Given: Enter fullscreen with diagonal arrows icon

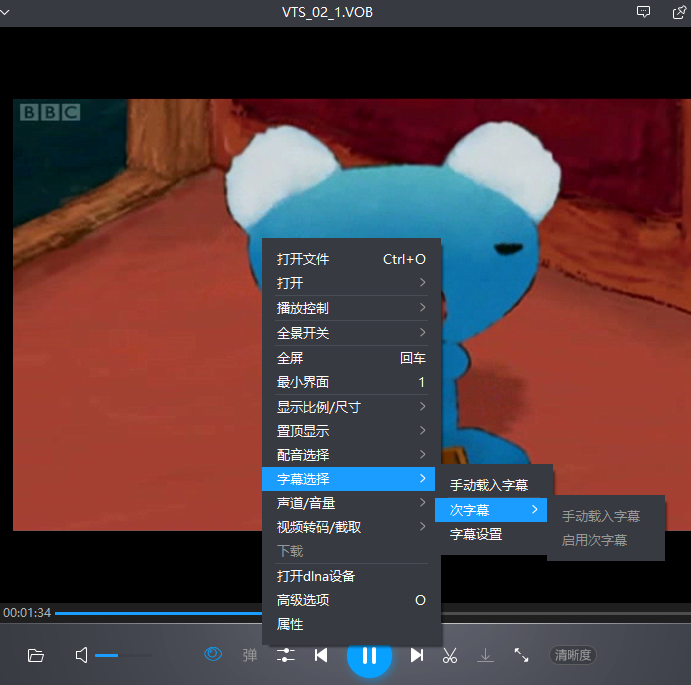Looking at the screenshot, I should click(x=521, y=655).
